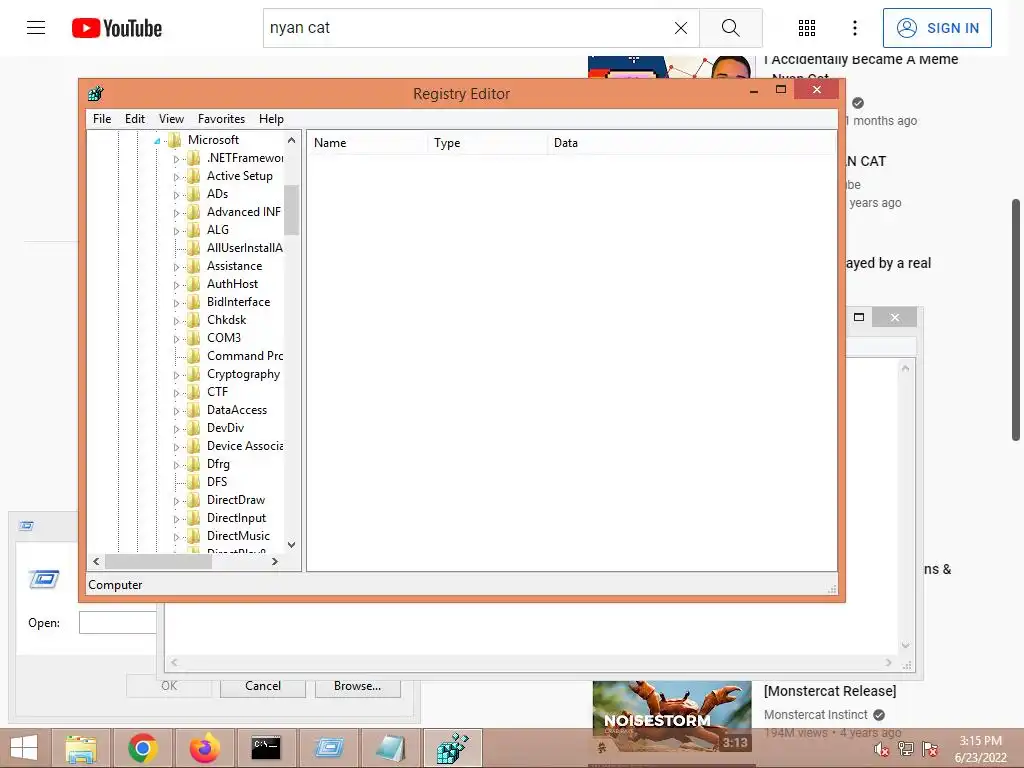Switch to the Run dialog taskbar icon
This screenshot has height=768, width=1024.
328,748
